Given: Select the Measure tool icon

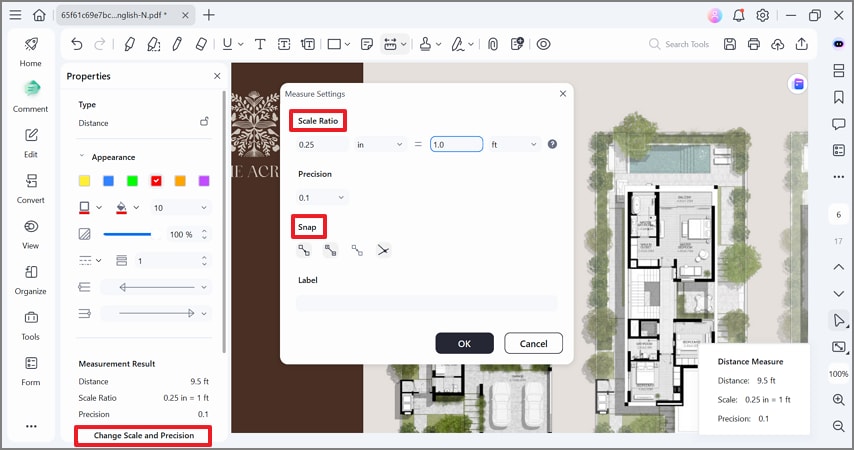Looking at the screenshot, I should tap(391, 44).
